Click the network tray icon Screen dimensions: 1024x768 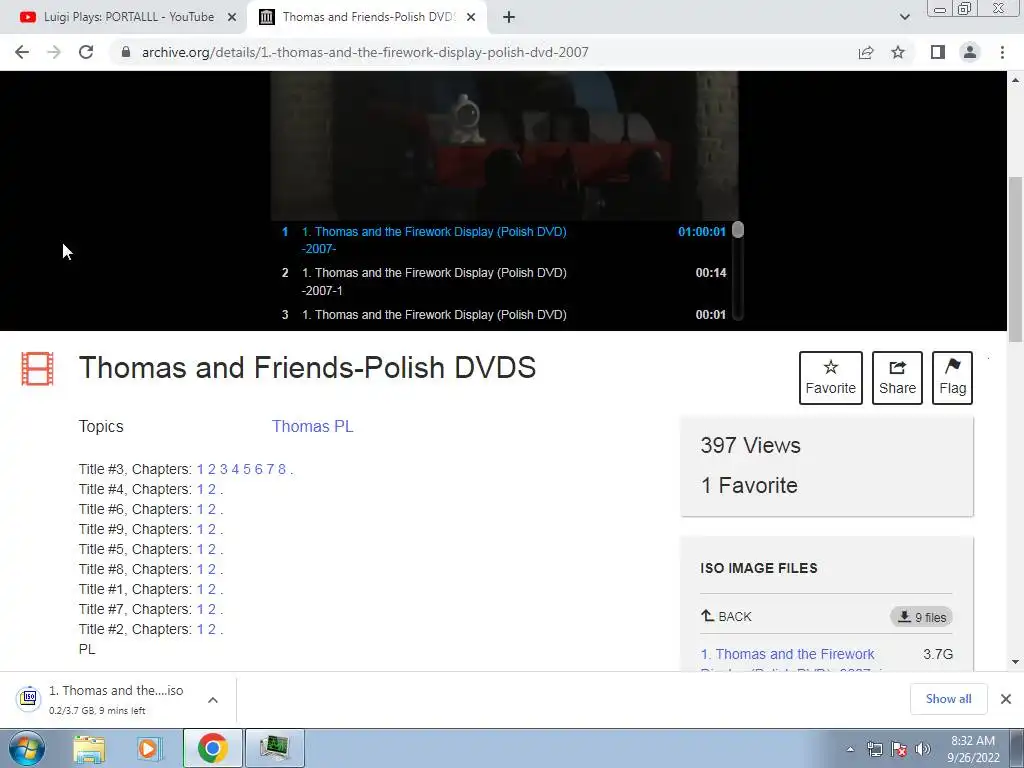coord(874,749)
